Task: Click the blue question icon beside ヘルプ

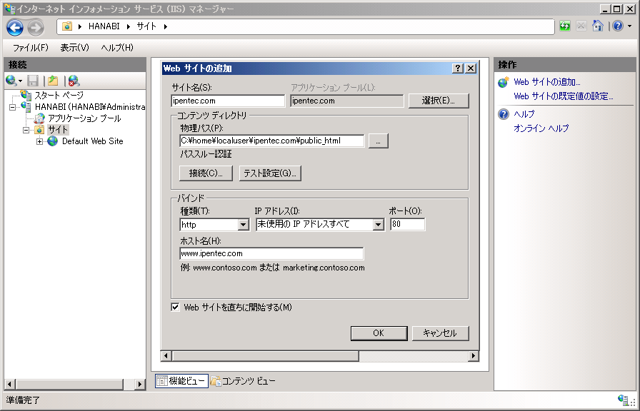Action: tap(504, 114)
